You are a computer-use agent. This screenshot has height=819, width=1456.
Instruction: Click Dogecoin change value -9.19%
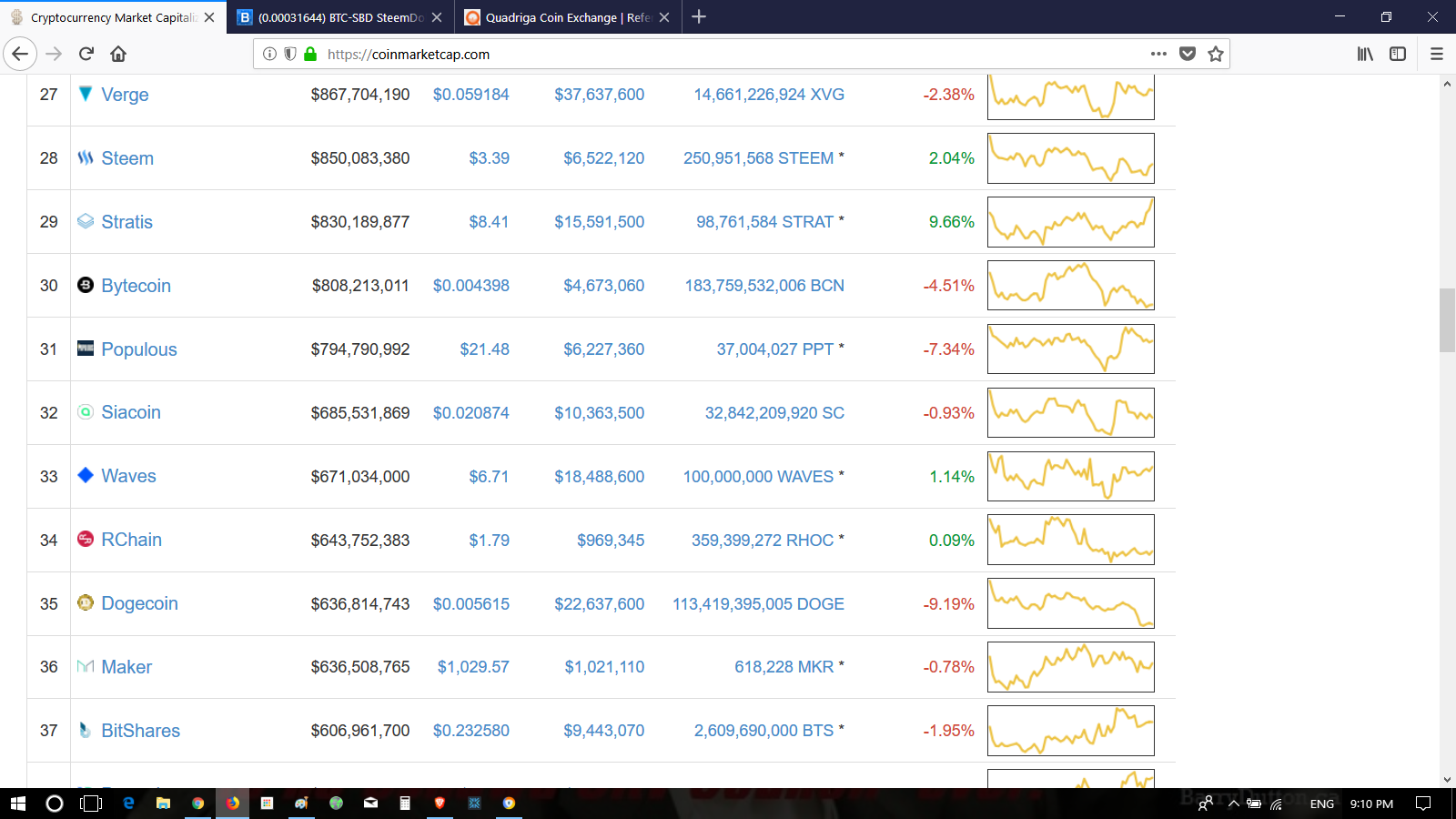click(948, 604)
